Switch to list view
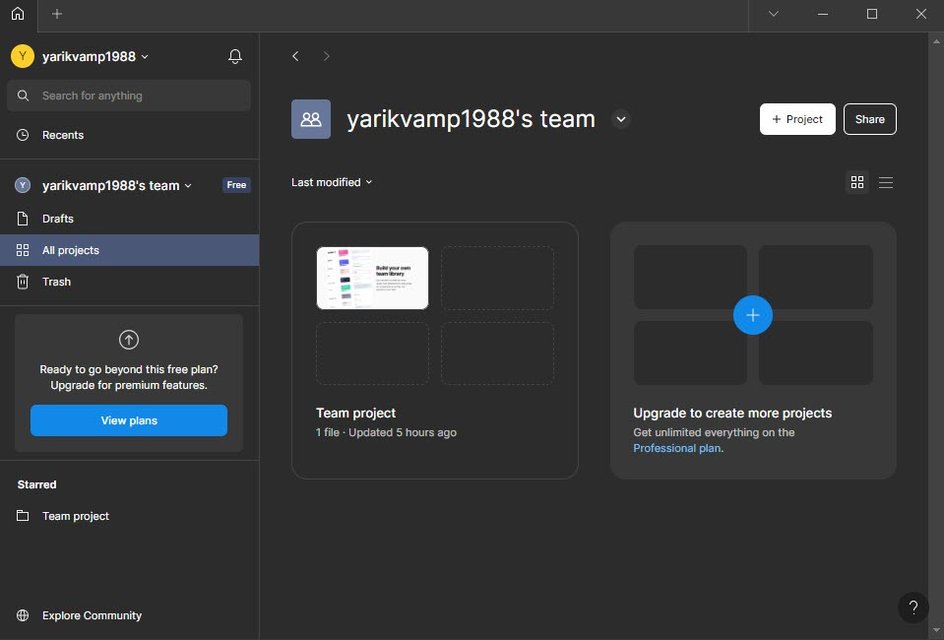Viewport: 944px width, 640px height. tap(886, 182)
